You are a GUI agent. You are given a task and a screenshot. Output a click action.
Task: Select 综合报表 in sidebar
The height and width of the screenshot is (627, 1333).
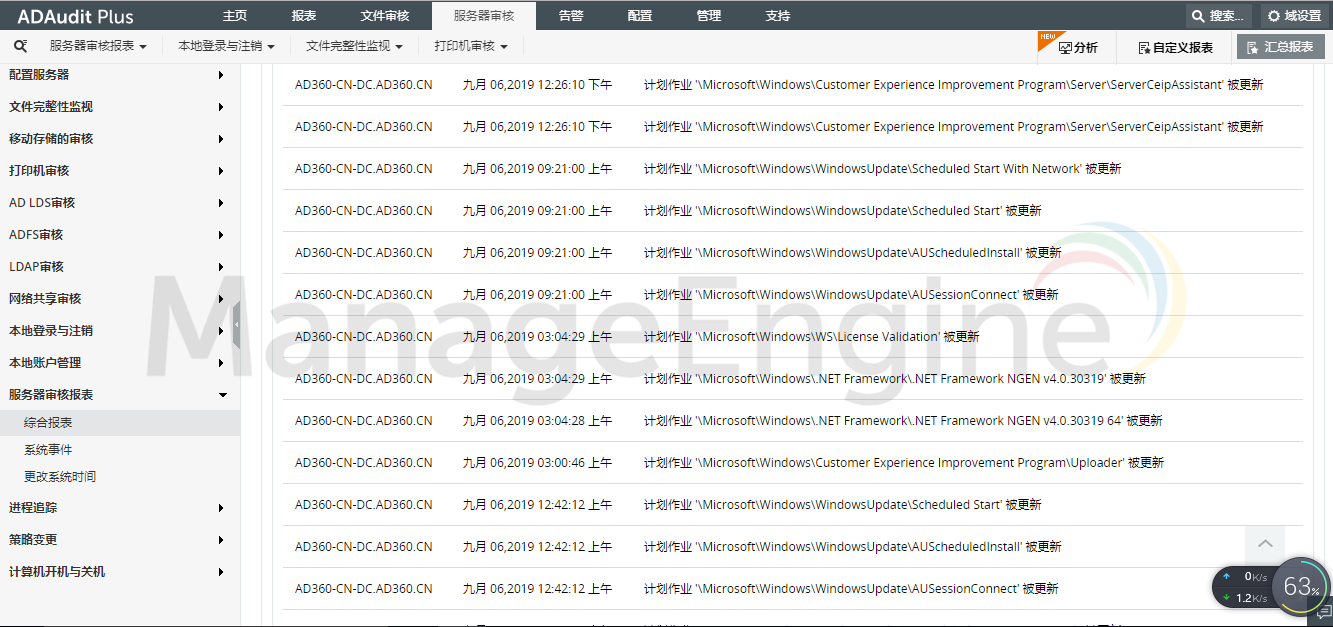tap(120, 423)
